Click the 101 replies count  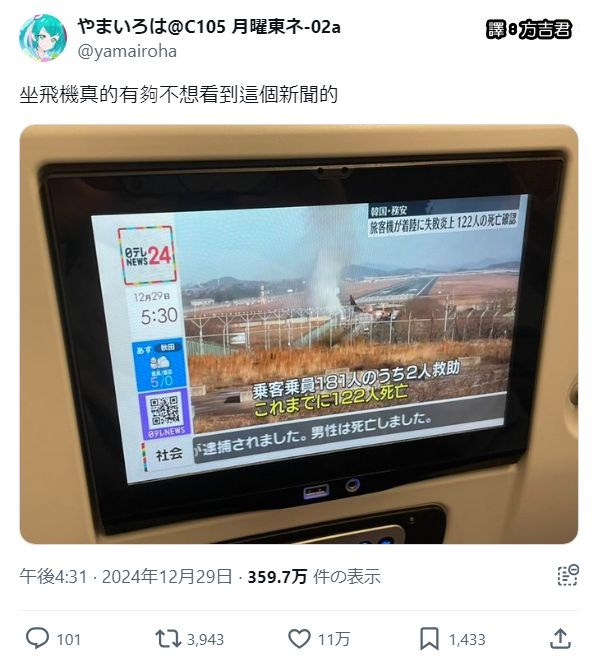[x=68, y=639]
